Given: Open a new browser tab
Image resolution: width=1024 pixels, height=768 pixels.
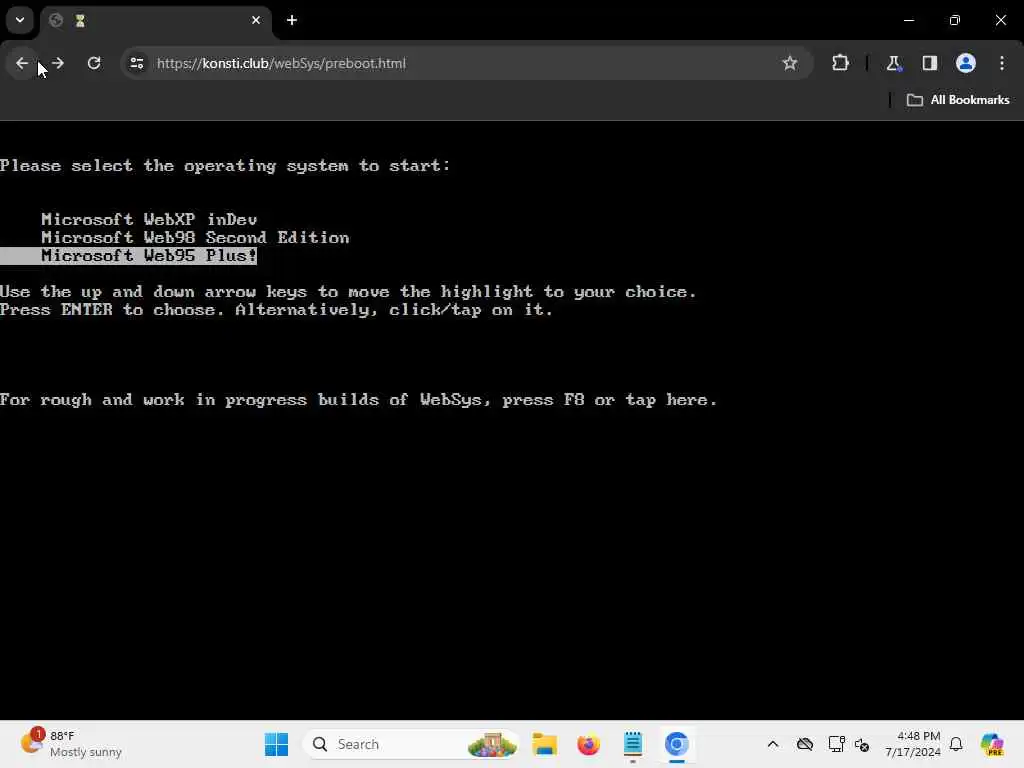Looking at the screenshot, I should [x=292, y=20].
